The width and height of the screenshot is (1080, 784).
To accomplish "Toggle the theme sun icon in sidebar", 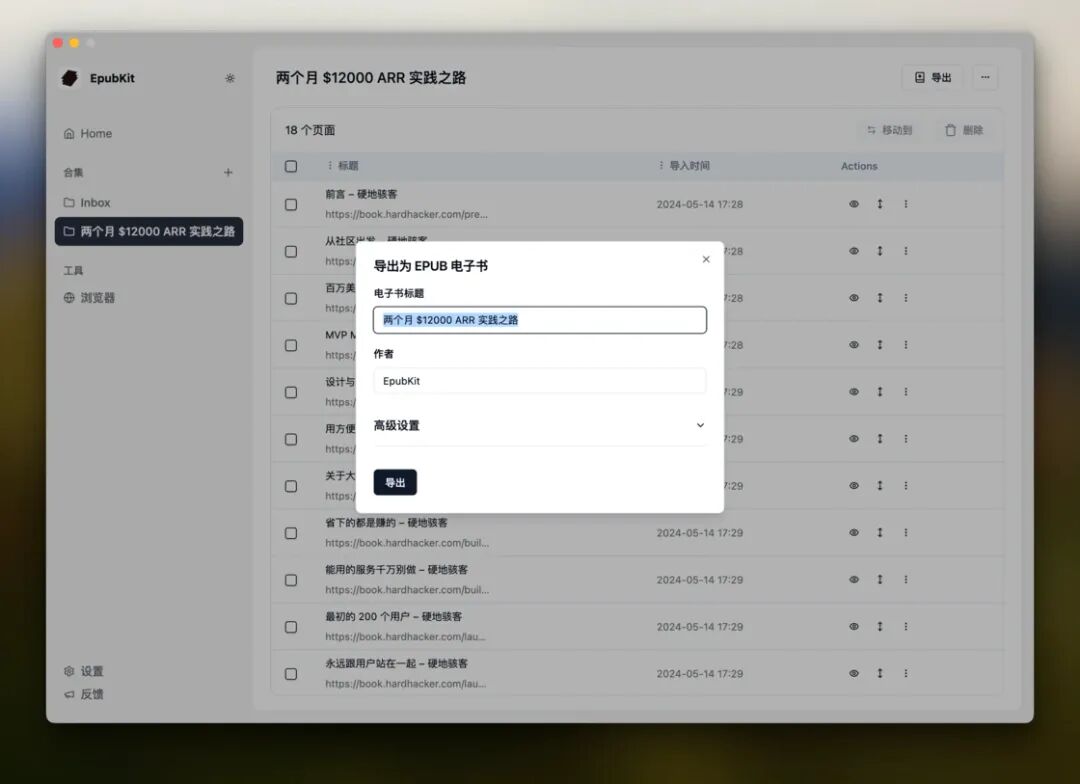I will click(230, 78).
